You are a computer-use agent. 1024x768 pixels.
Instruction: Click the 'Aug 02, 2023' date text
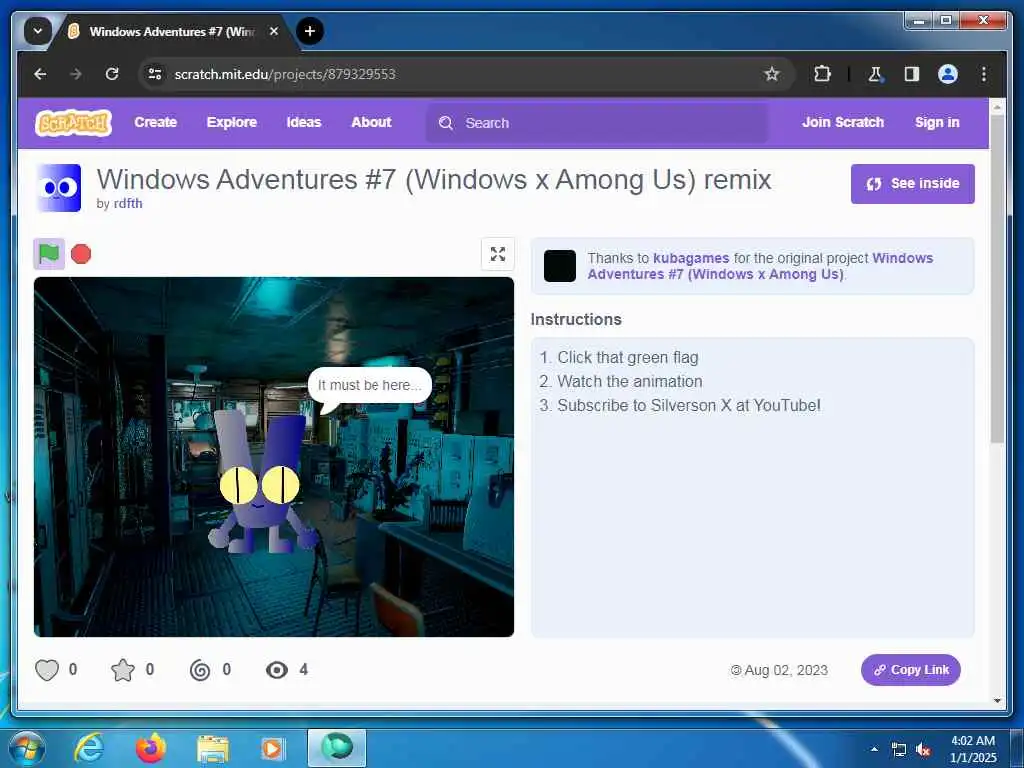(x=786, y=670)
